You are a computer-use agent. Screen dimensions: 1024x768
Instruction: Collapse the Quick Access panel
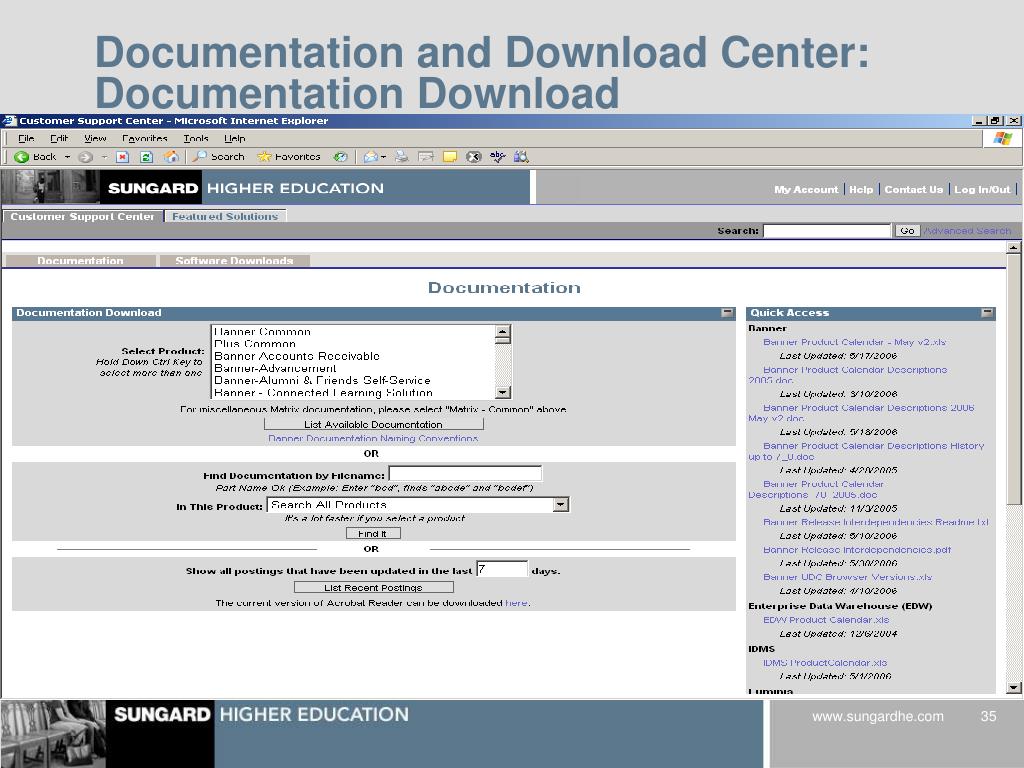point(987,313)
